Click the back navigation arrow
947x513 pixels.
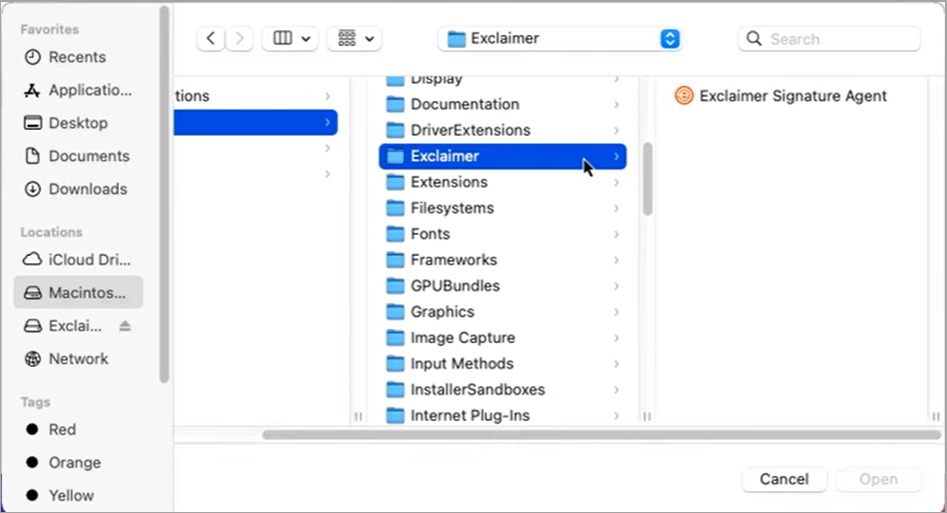(211, 39)
